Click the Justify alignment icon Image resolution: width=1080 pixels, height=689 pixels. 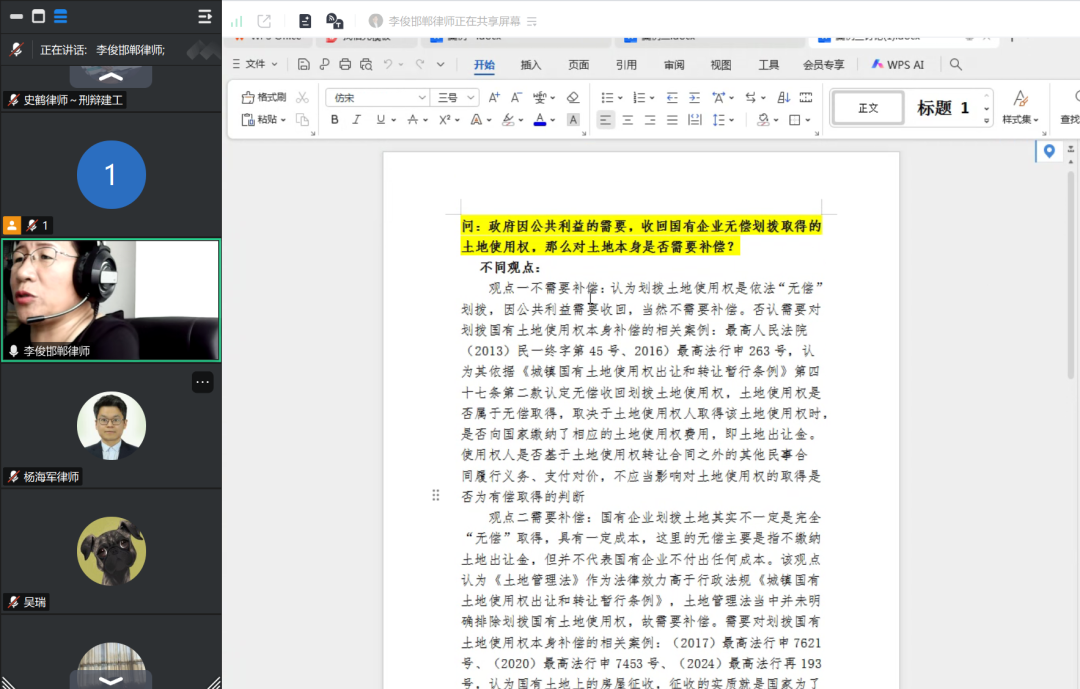click(672, 120)
